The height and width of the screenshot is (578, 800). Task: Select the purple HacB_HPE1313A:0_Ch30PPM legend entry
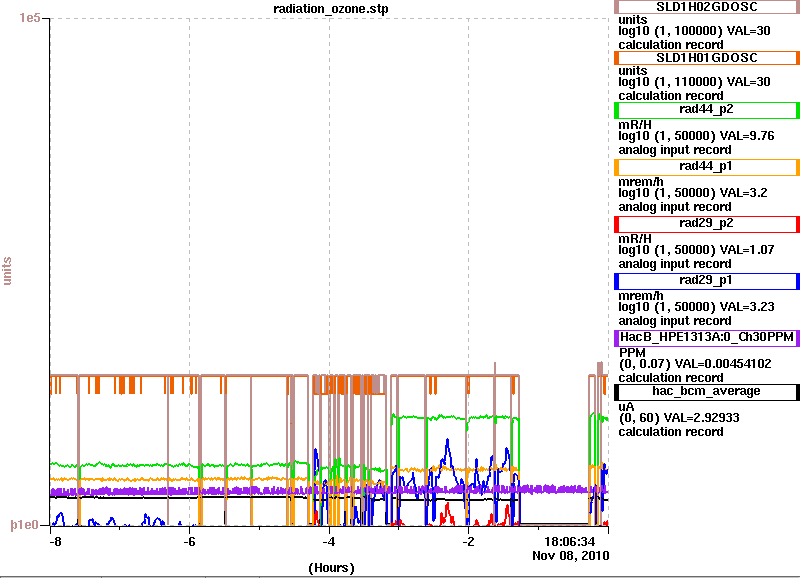pyautogui.click(x=707, y=338)
